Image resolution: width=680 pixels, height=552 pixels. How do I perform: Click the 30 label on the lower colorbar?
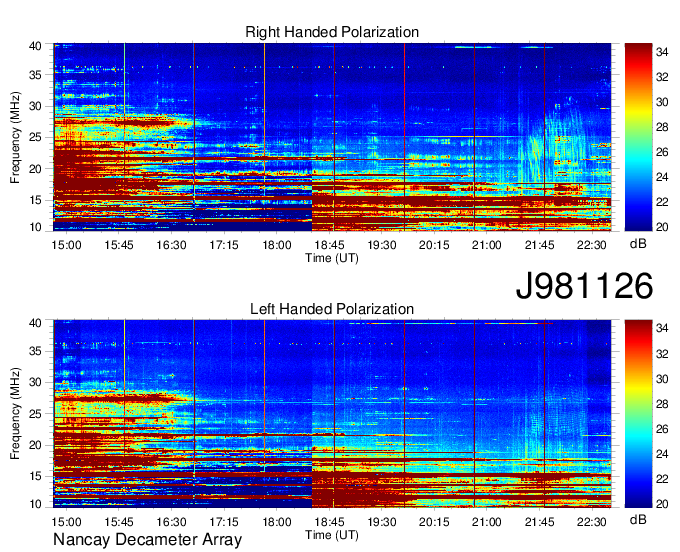point(662,379)
